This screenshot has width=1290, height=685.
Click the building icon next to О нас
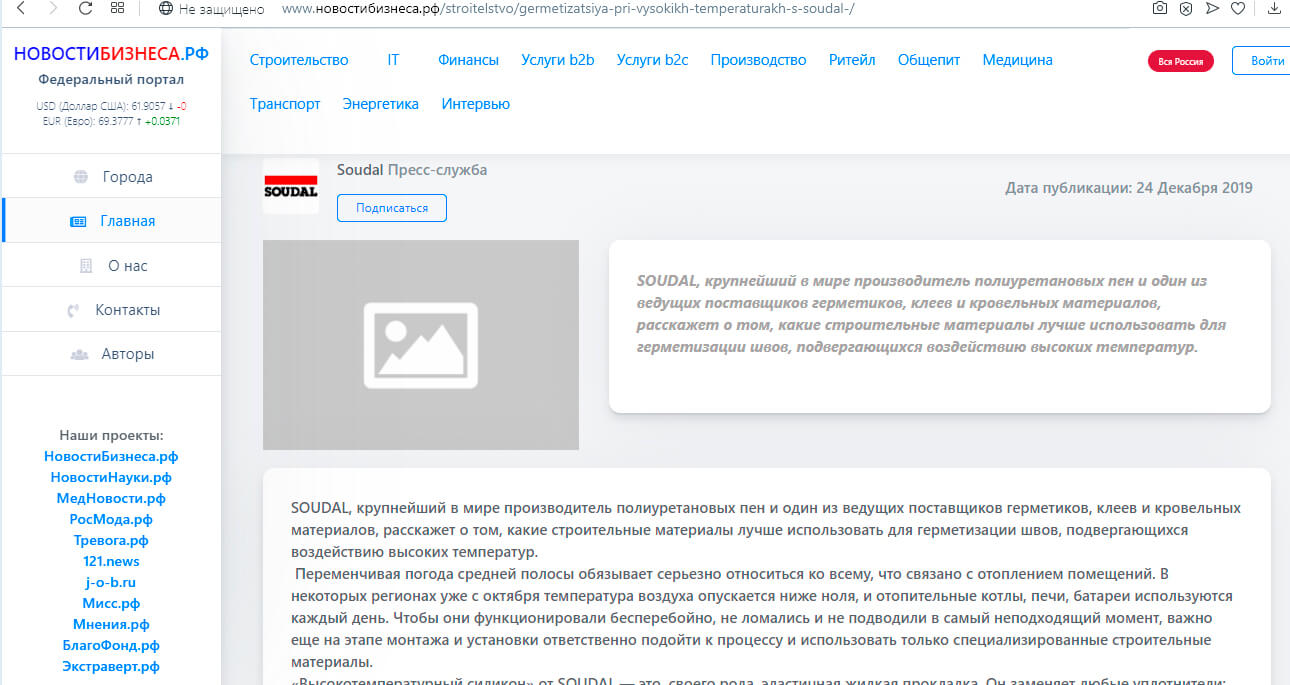tap(86, 266)
